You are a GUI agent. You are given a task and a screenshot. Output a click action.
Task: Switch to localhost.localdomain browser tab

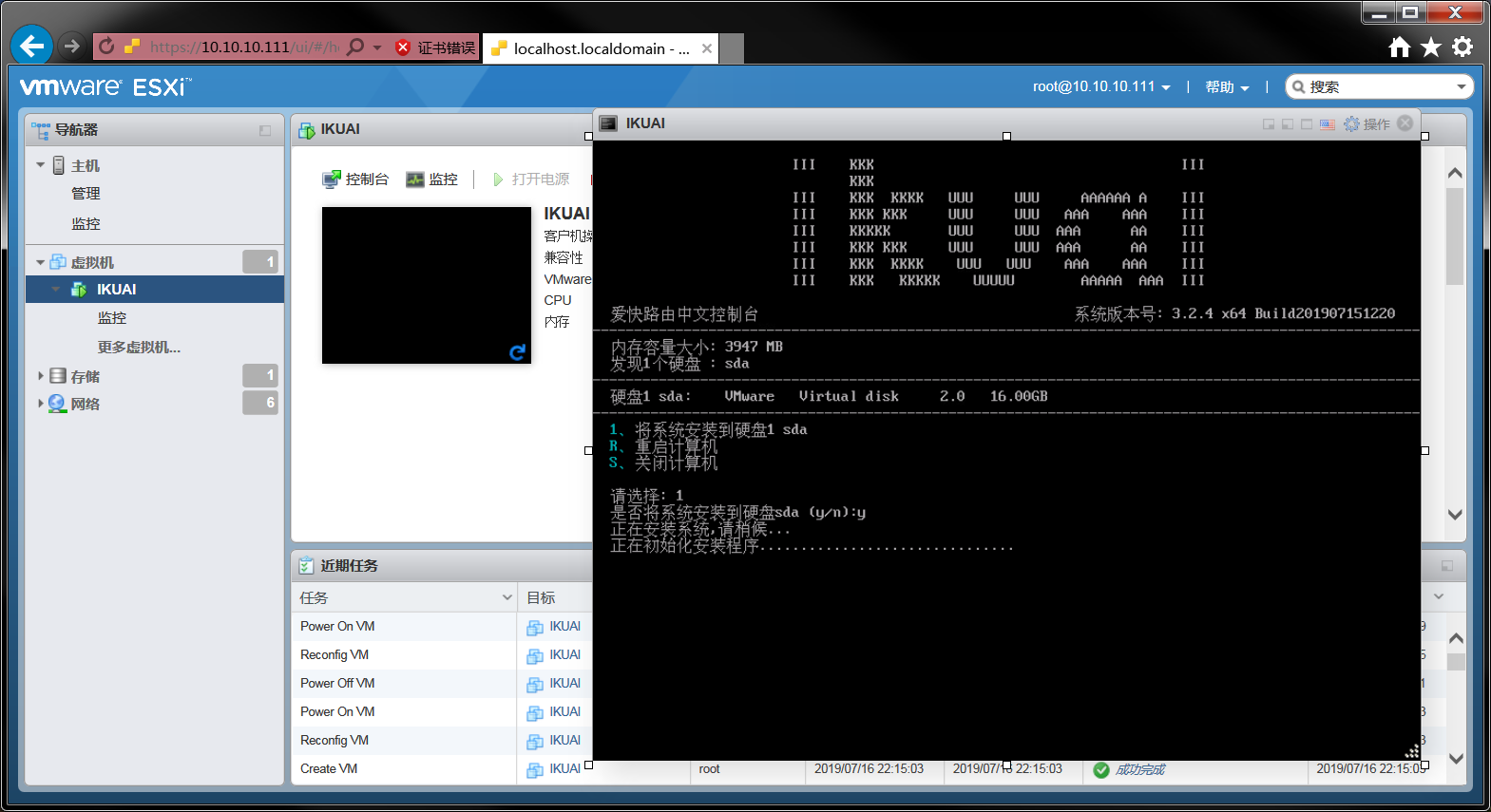(600, 48)
